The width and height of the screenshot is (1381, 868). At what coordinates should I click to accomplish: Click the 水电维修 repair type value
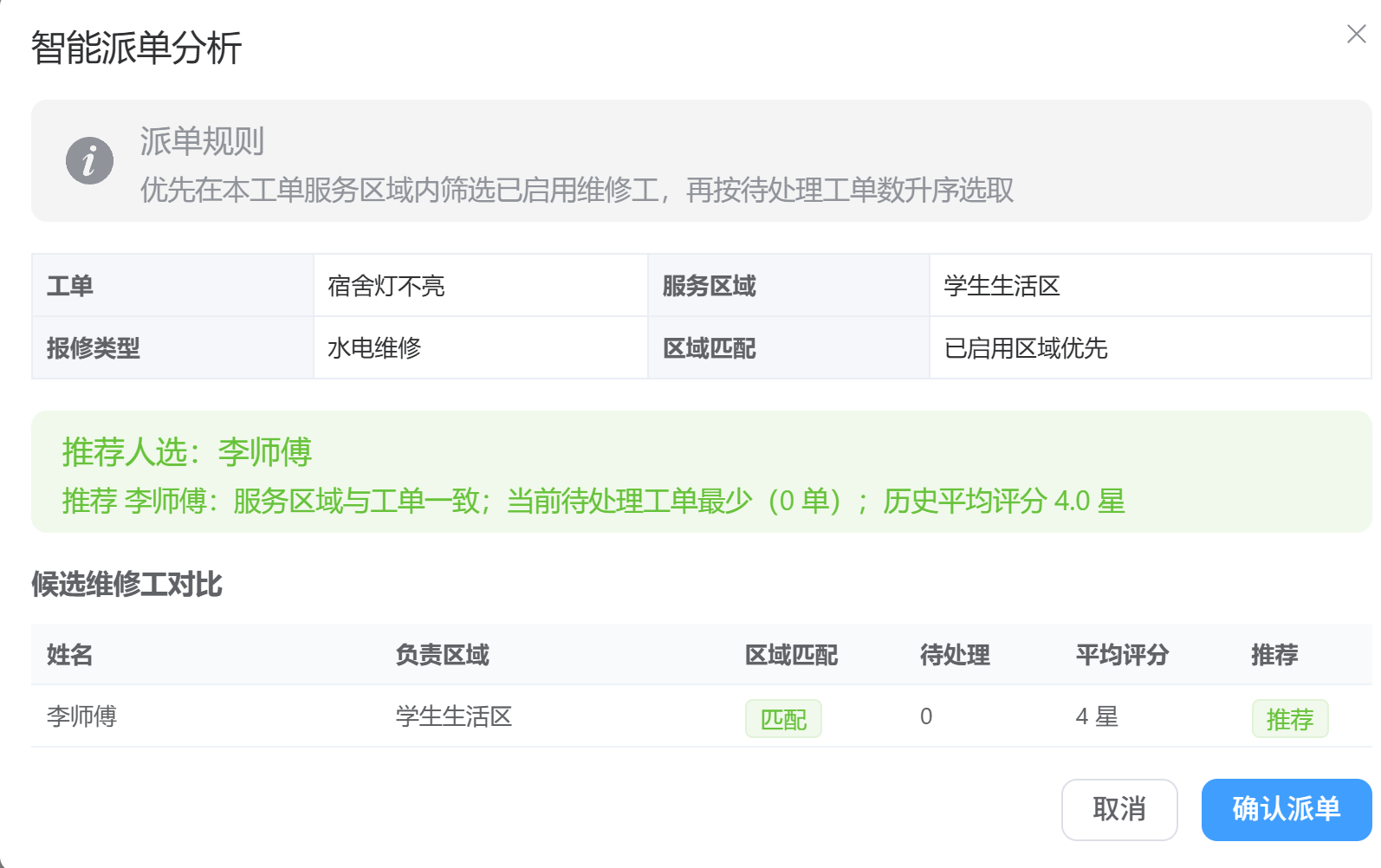[x=374, y=348]
